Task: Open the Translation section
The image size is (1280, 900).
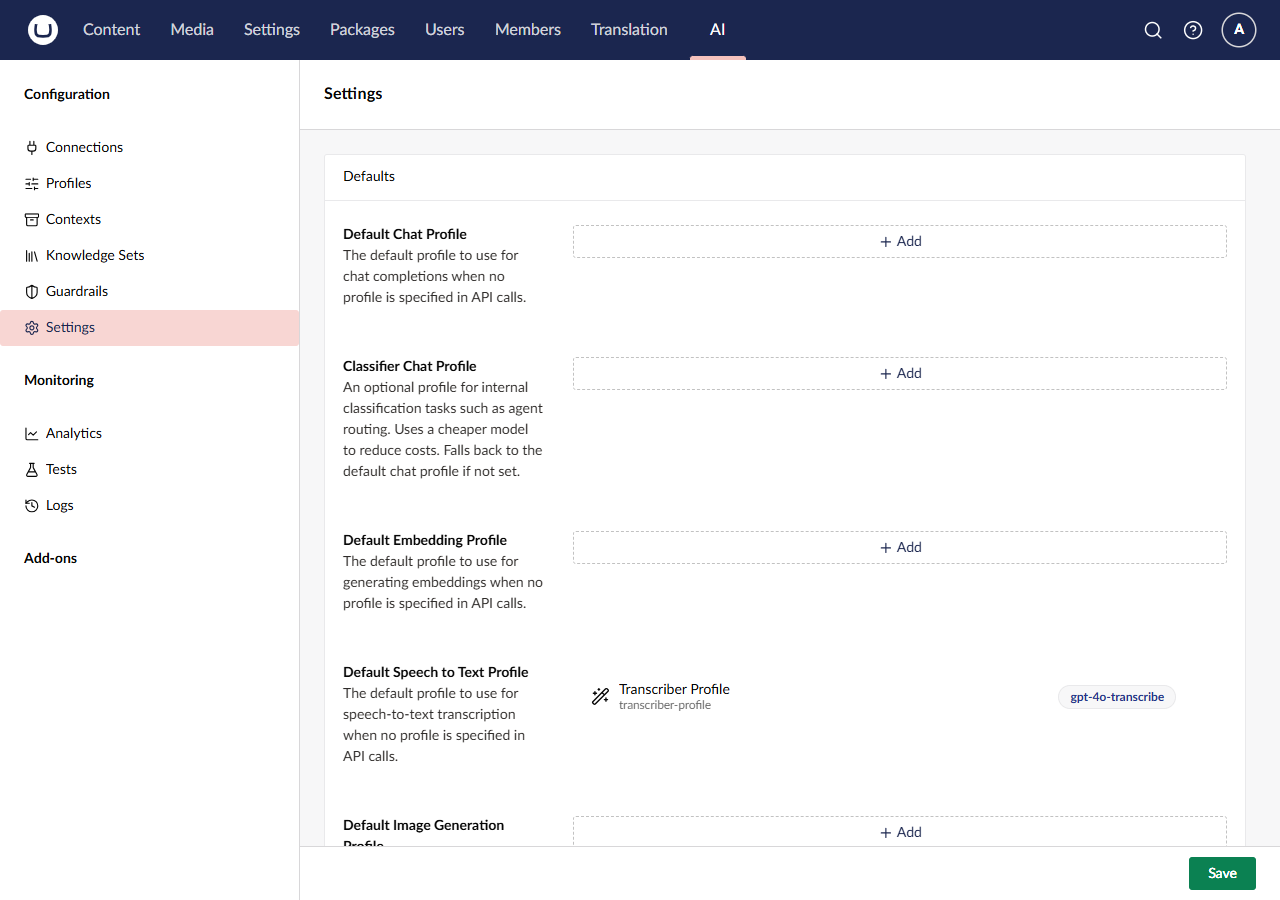Action: point(629,30)
